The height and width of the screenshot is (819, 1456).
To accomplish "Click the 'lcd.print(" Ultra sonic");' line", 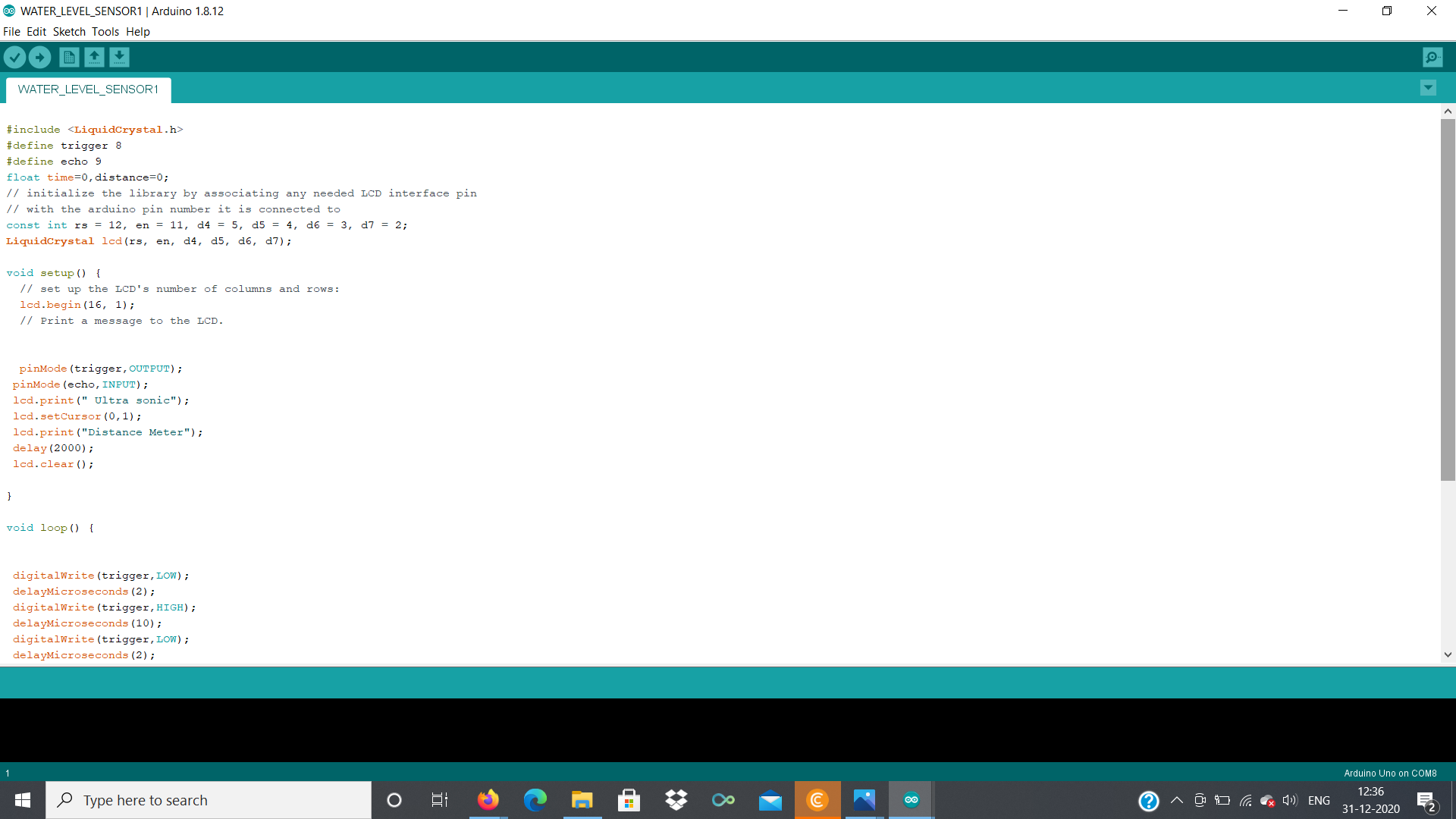I will click(101, 400).
